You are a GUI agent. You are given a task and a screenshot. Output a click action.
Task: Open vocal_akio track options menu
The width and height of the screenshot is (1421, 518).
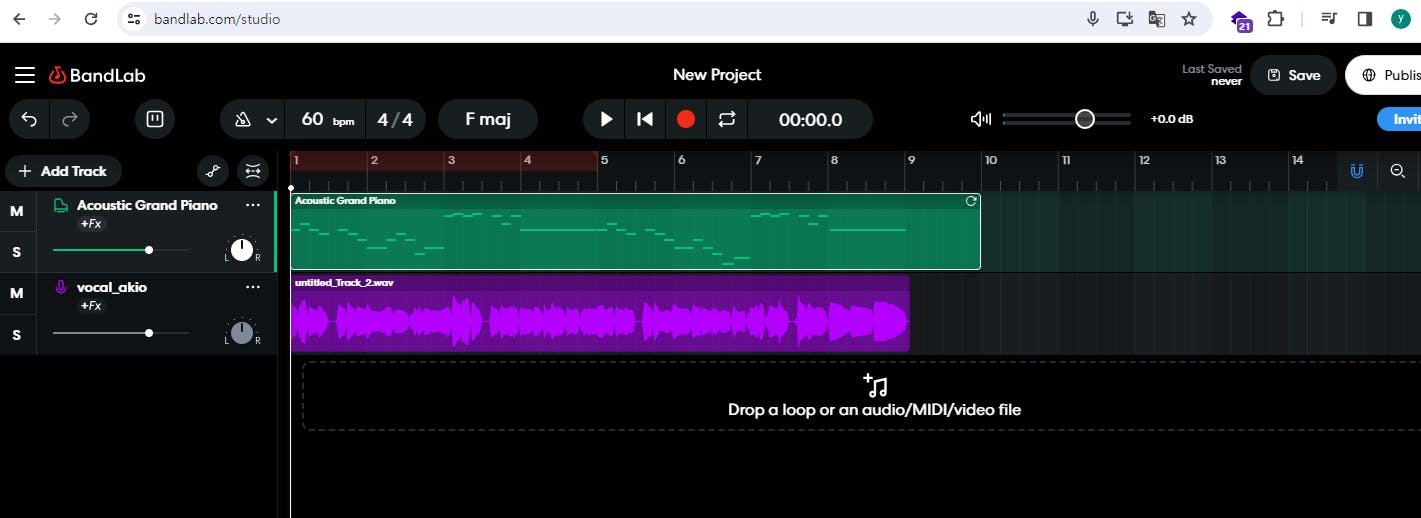[253, 287]
